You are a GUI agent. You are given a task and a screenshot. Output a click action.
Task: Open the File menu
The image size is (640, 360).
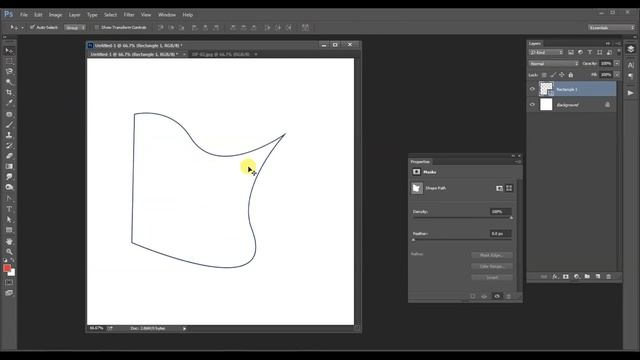24,15
